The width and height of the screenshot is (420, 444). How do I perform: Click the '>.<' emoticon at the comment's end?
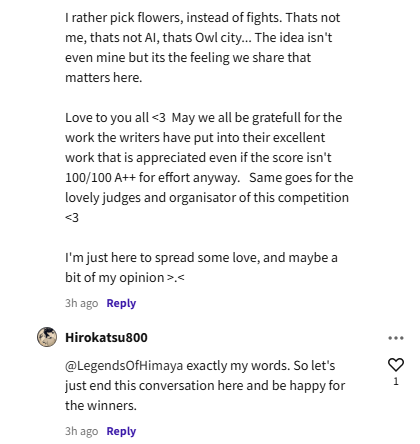[x=176, y=278]
